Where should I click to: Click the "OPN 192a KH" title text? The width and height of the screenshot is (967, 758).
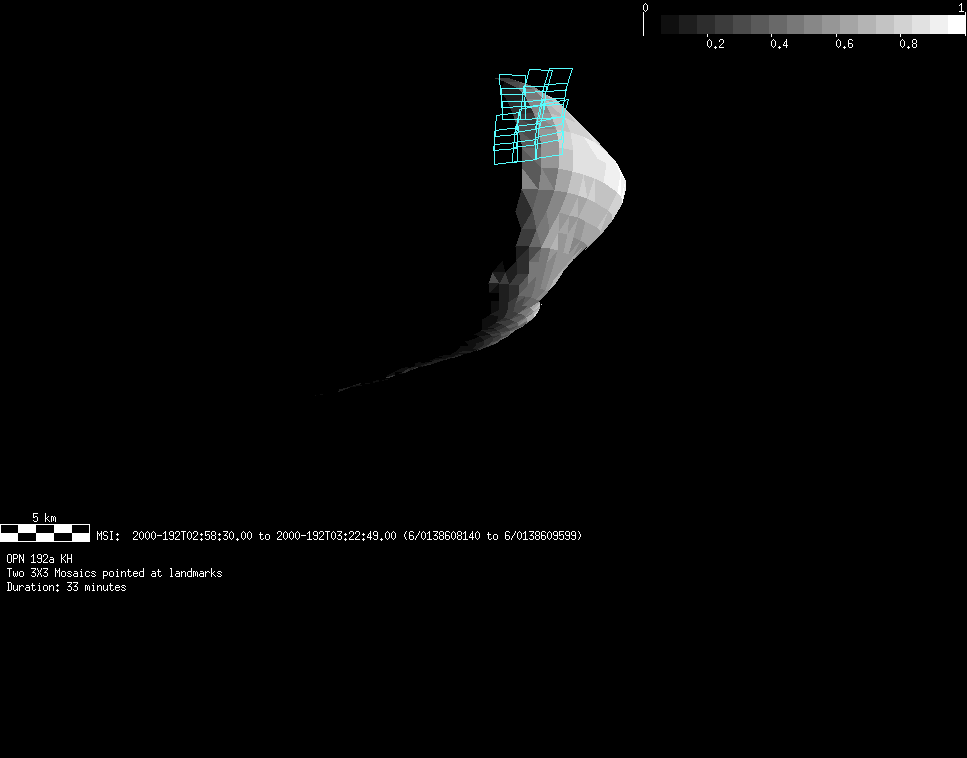pos(40,559)
